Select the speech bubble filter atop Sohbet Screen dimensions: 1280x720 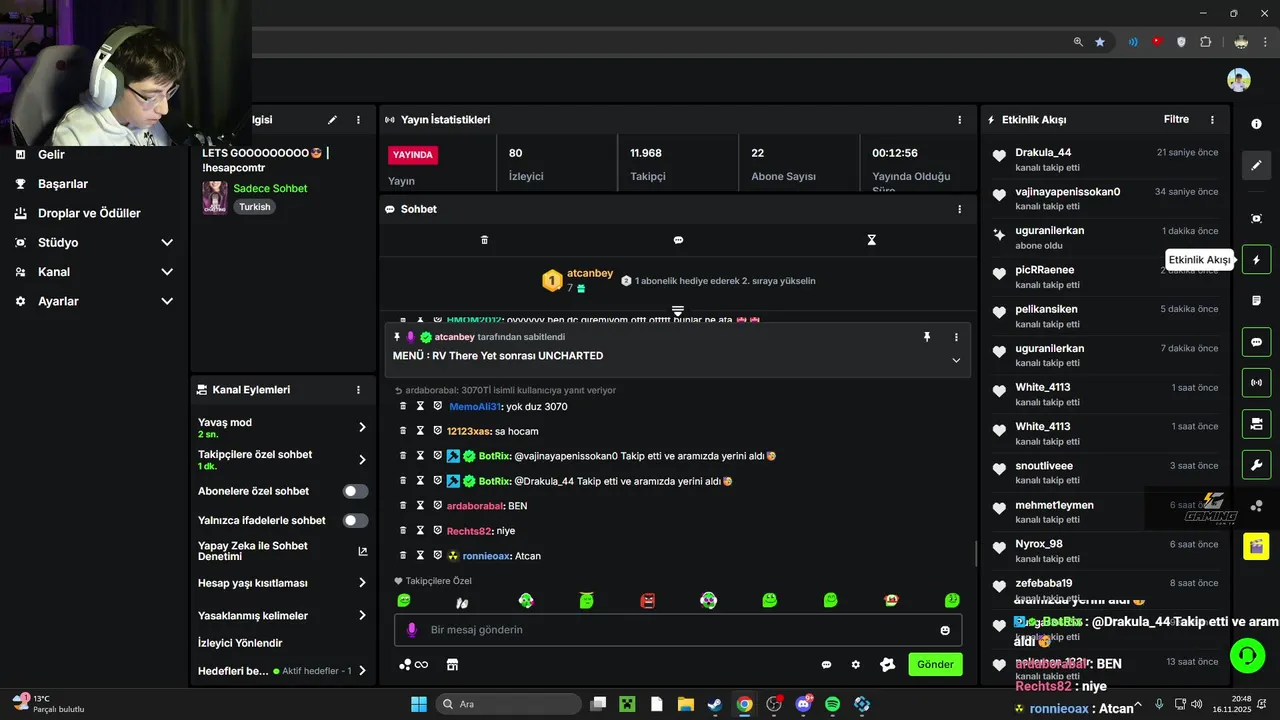tap(678, 240)
